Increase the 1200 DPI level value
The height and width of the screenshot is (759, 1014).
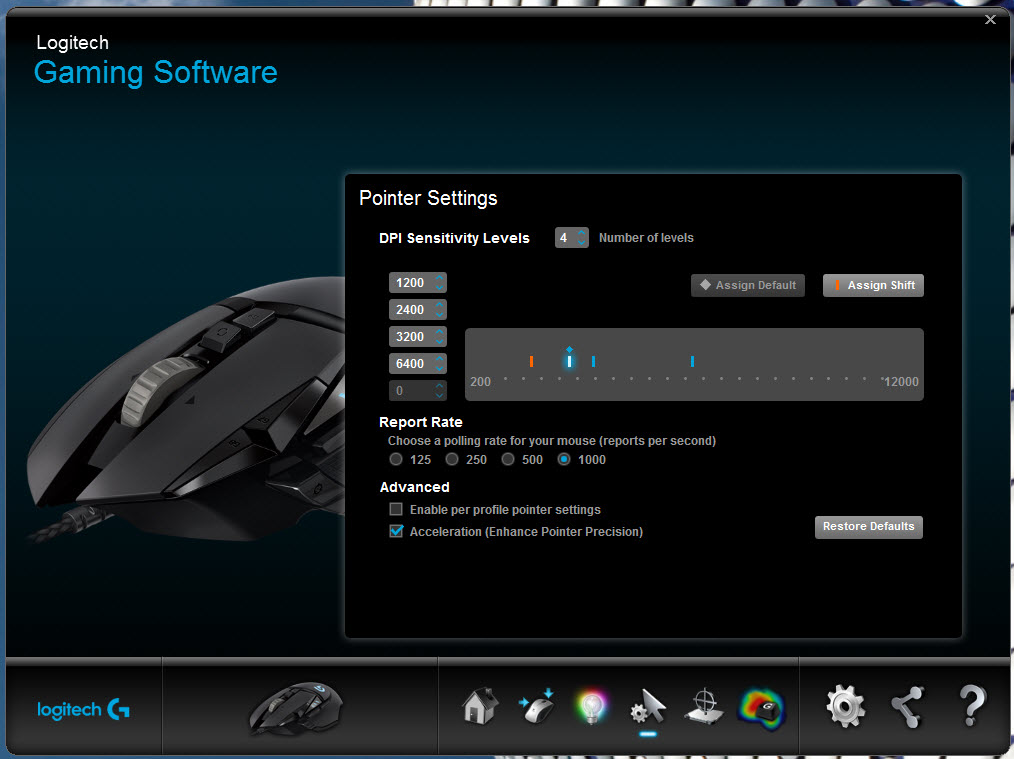tap(439, 278)
